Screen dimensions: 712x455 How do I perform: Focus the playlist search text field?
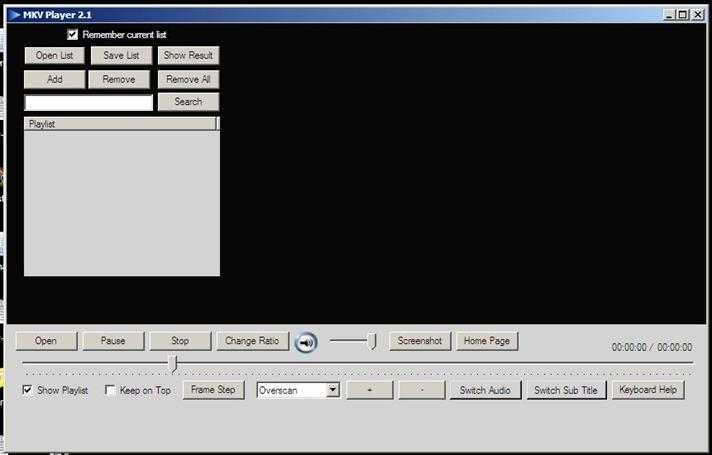(89, 103)
